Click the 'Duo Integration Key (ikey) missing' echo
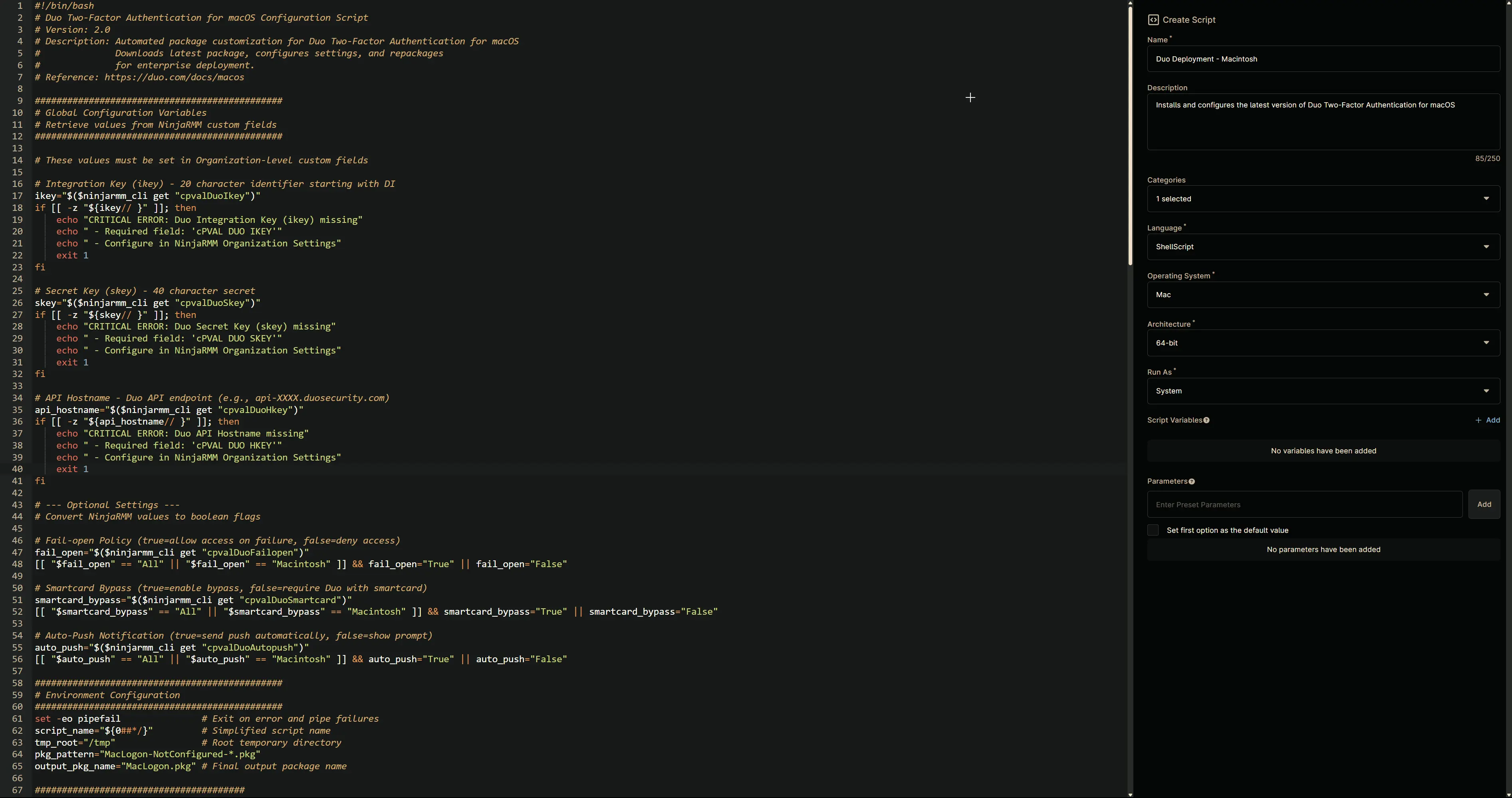The height and width of the screenshot is (798, 1512). 210,220
